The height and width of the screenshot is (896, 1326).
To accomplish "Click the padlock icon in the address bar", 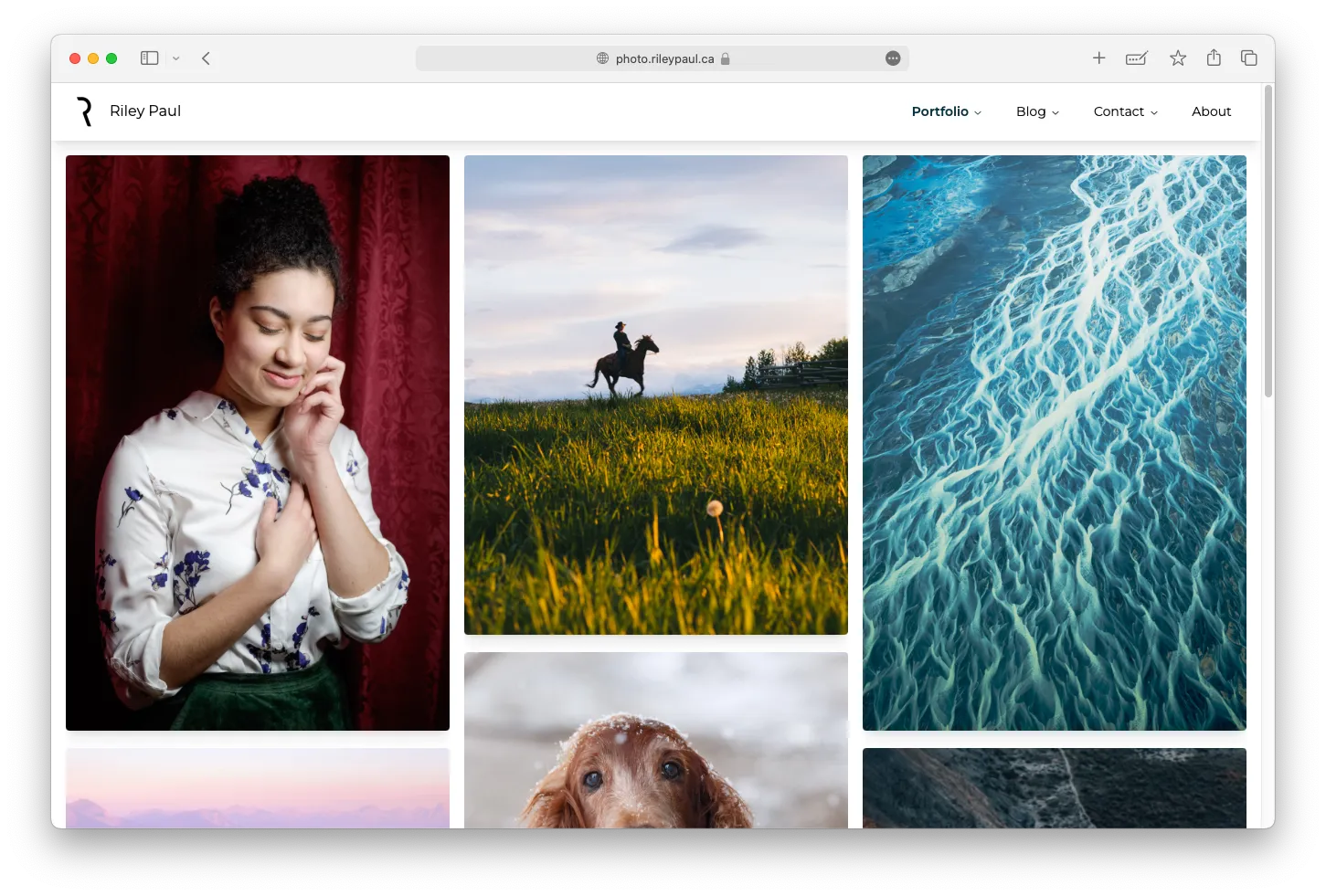I will [x=726, y=58].
